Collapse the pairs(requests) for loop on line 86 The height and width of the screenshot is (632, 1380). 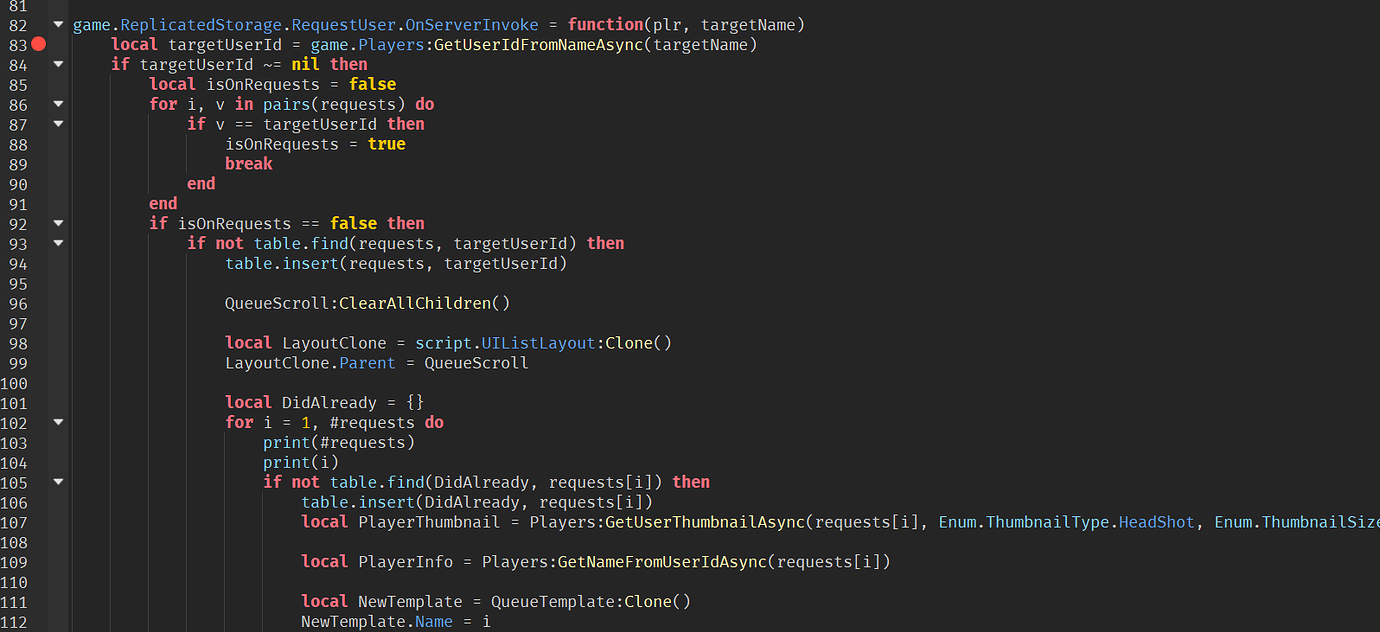coord(57,104)
